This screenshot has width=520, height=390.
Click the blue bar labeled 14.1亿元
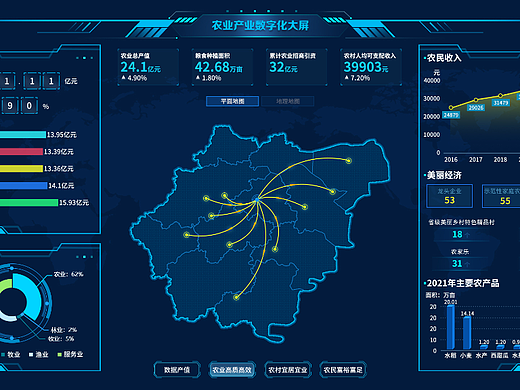click(23, 186)
